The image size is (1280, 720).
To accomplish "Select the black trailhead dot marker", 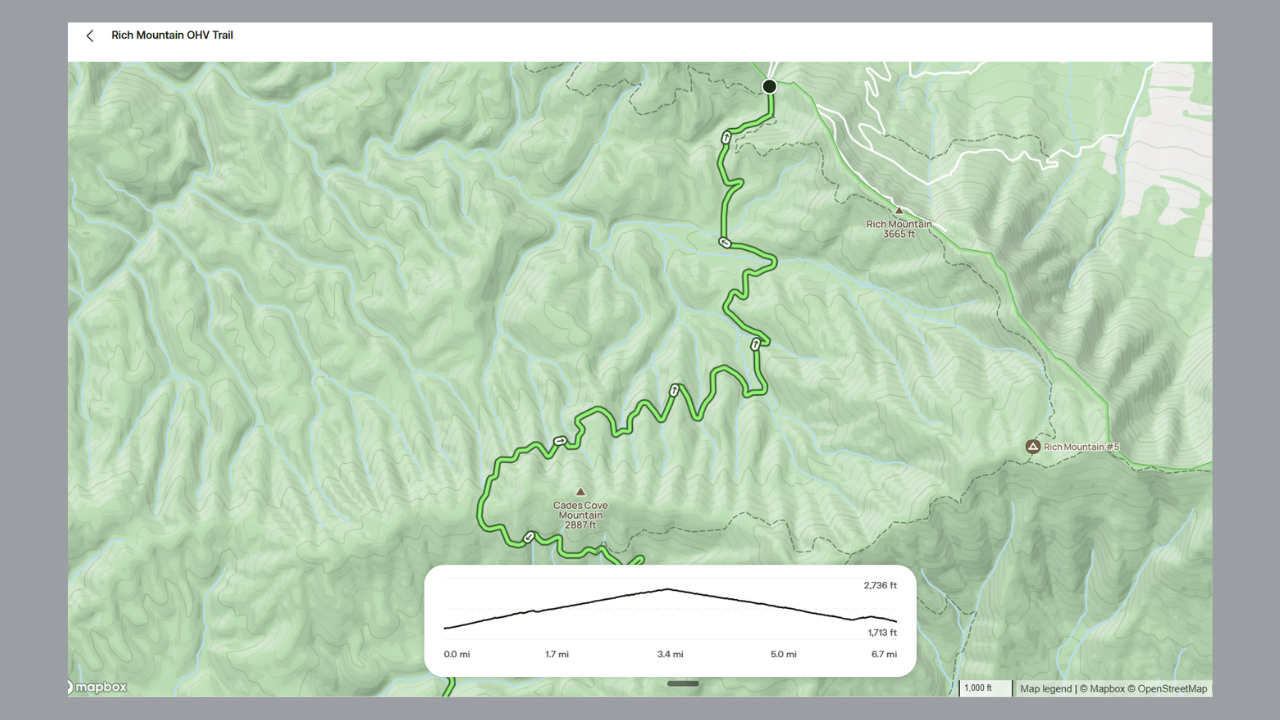I will click(x=769, y=86).
